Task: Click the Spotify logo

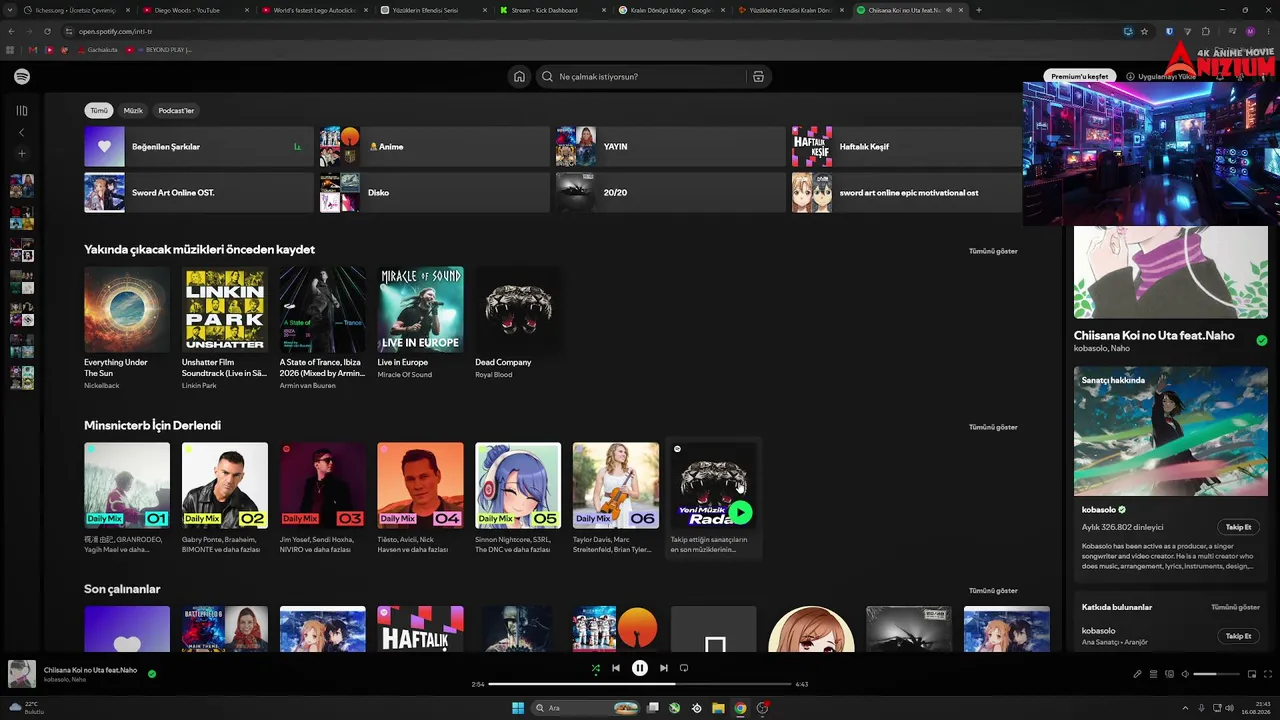Action: 22,77
